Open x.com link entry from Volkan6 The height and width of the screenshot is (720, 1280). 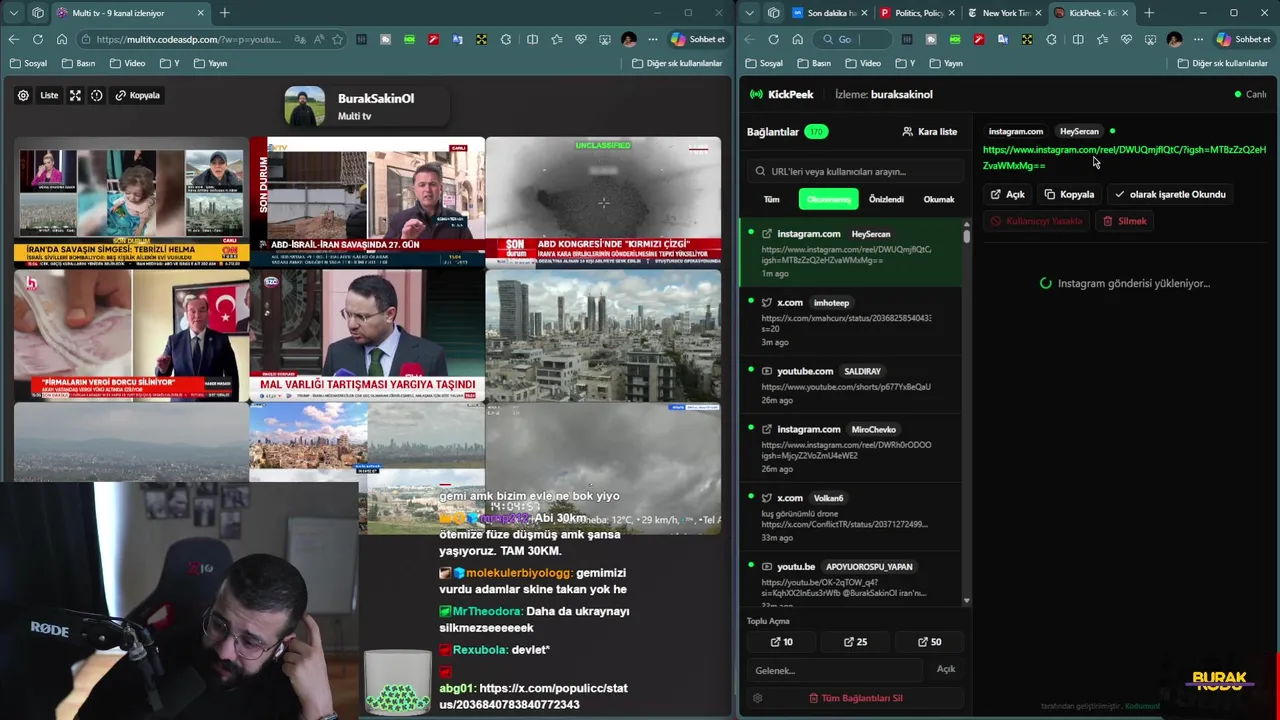click(x=851, y=516)
